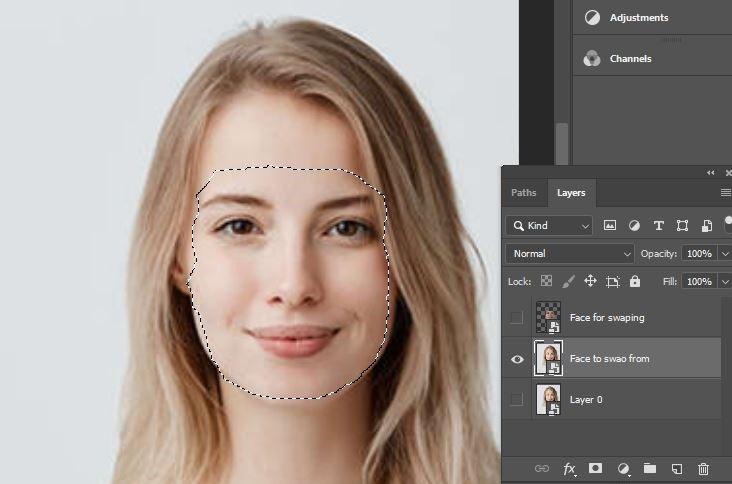Viewport: 732px width, 484px height.
Task: Click the link layers icon
Action: [542, 468]
